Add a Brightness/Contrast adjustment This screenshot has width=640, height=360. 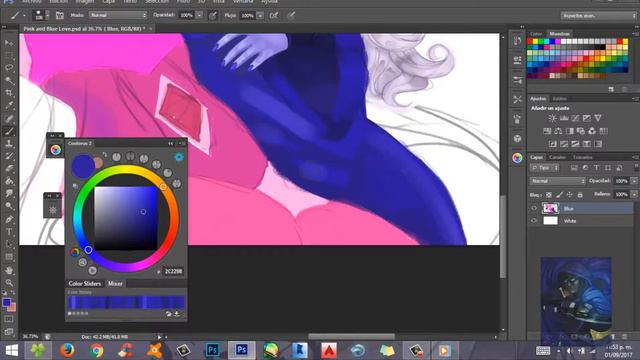tap(552, 118)
